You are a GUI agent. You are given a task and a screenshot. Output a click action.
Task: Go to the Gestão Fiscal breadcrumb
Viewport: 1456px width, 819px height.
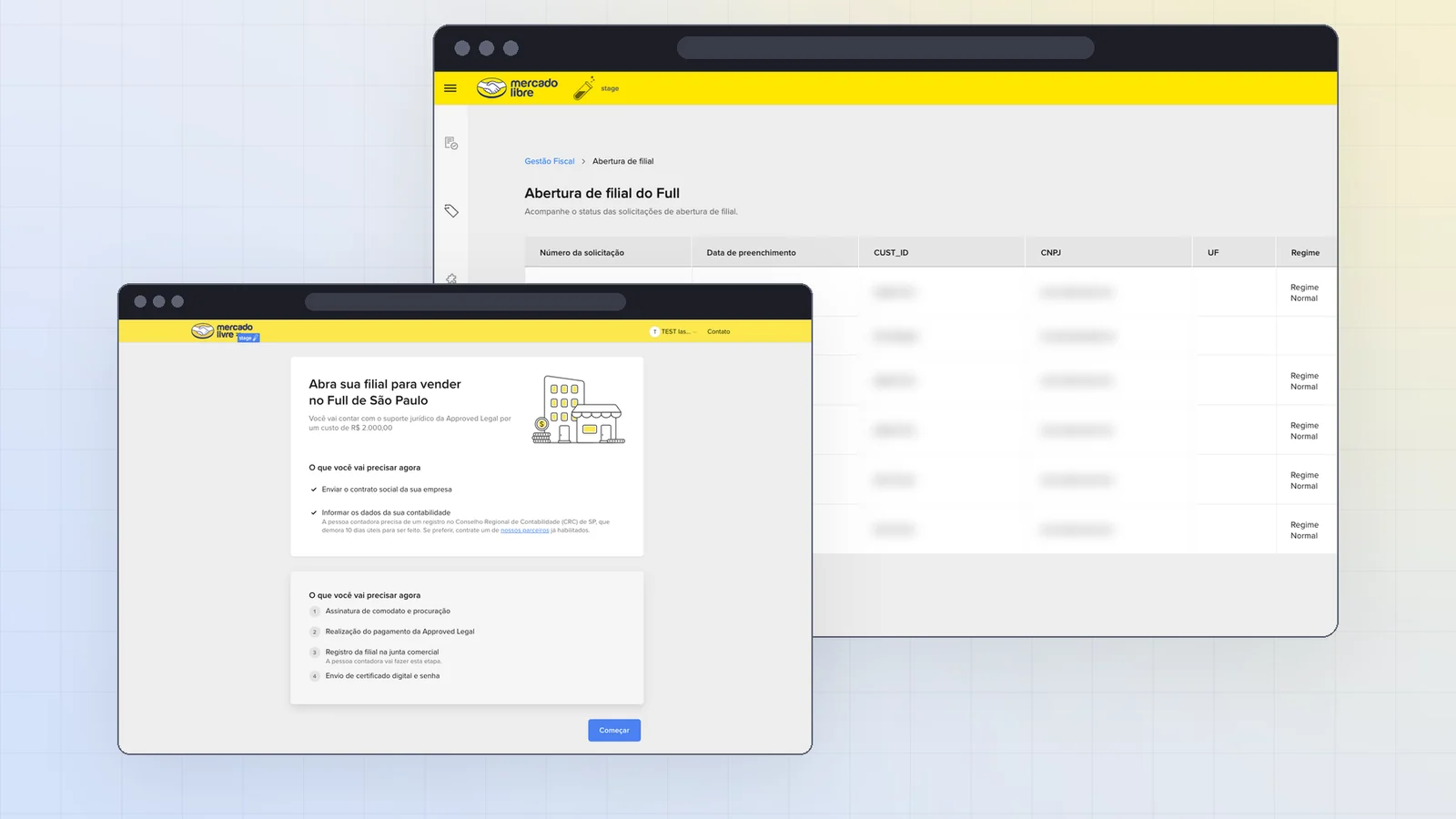click(x=550, y=161)
